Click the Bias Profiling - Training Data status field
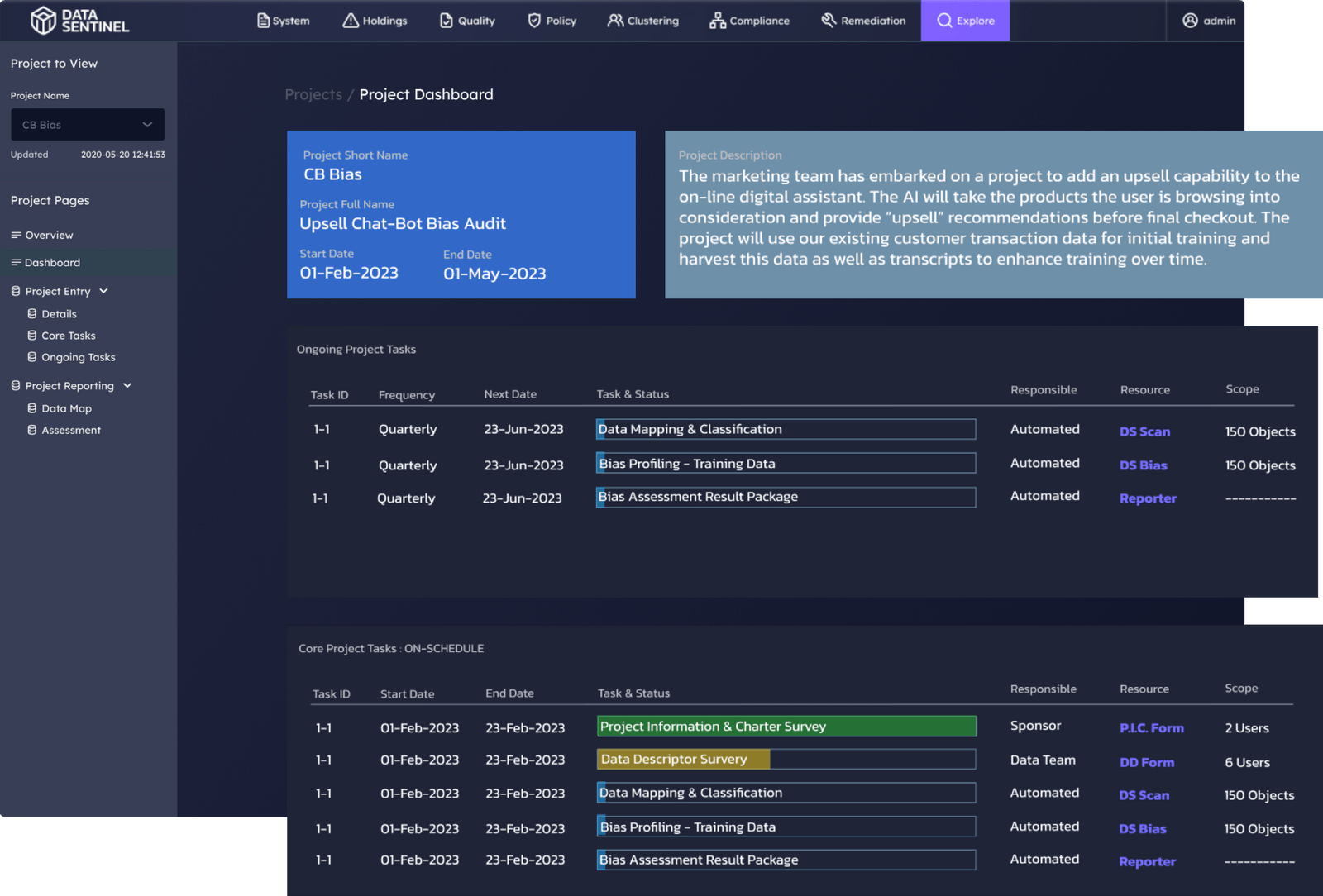Screen dimensions: 1323x896 click(x=786, y=463)
